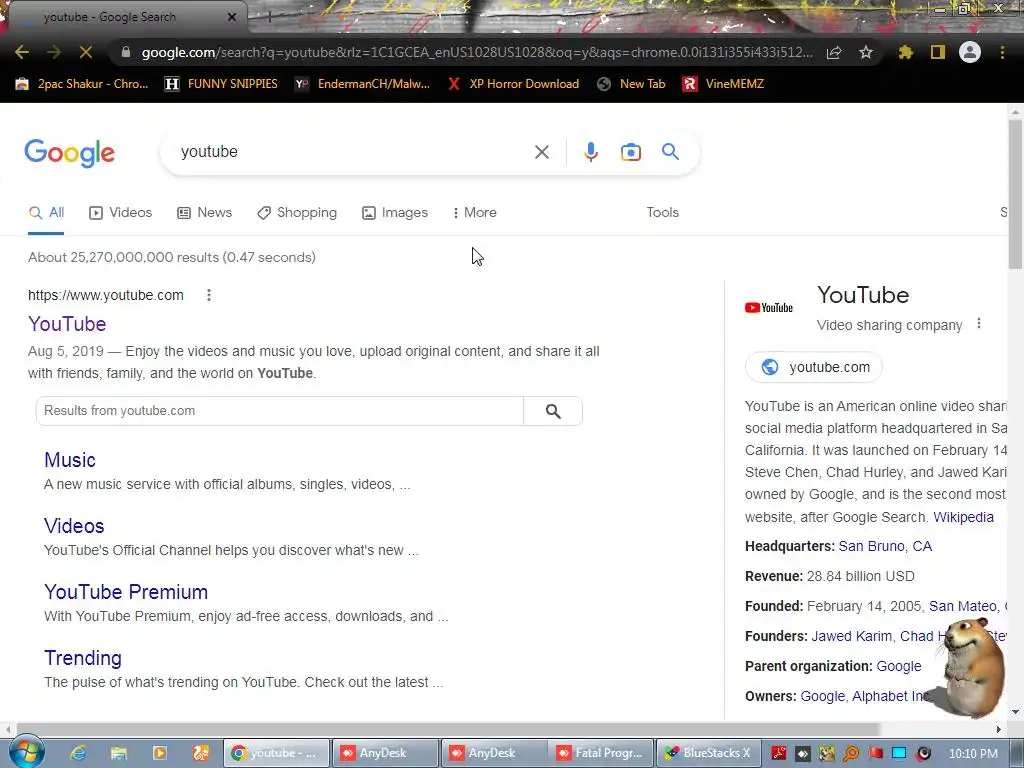
Task: Select the All search tab
Action: pyautogui.click(x=46, y=213)
